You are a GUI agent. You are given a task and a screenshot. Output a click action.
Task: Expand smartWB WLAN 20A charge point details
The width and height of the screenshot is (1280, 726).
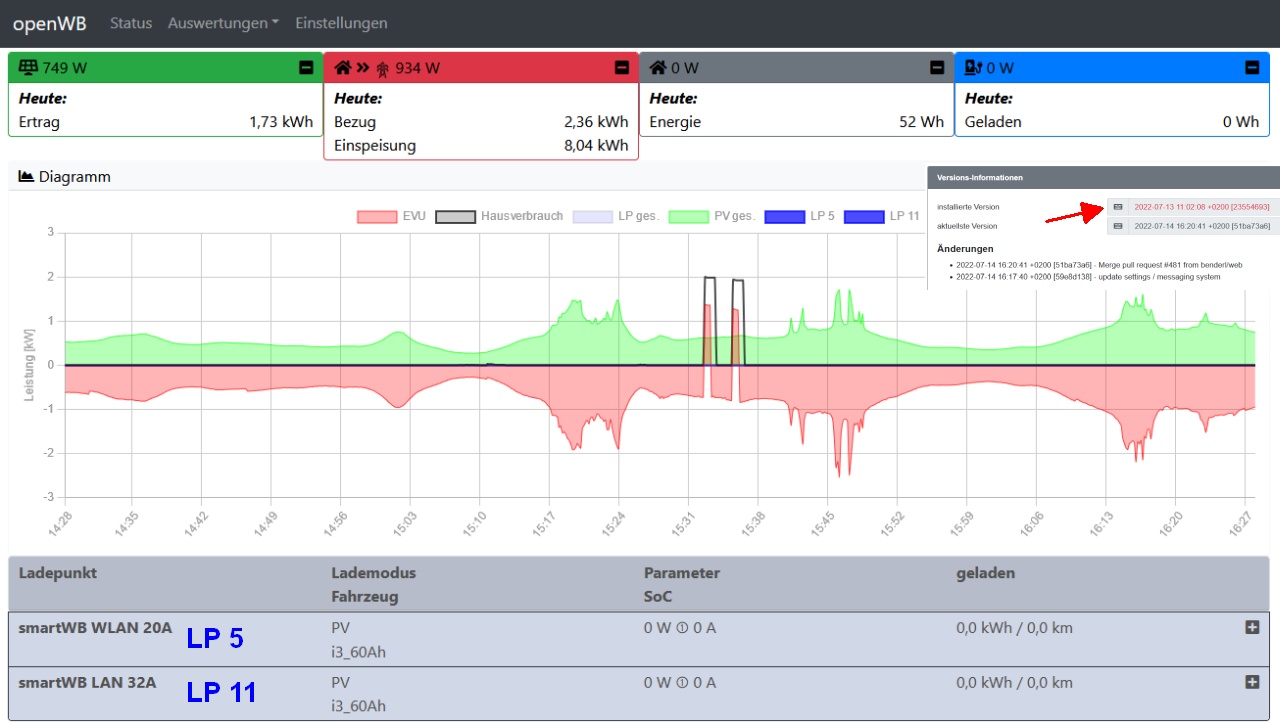click(x=1251, y=627)
